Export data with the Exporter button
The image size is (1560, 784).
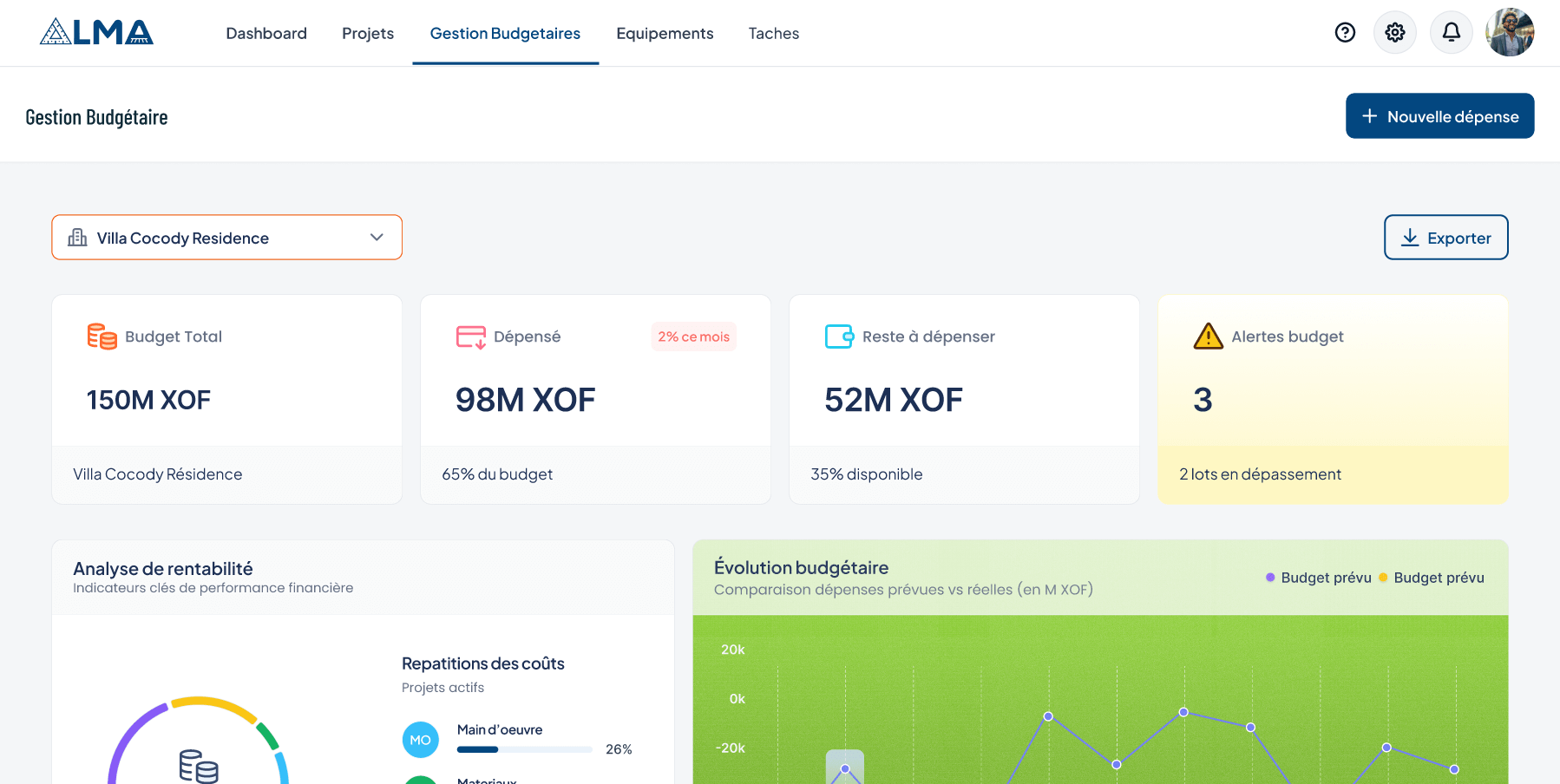pyautogui.click(x=1445, y=238)
